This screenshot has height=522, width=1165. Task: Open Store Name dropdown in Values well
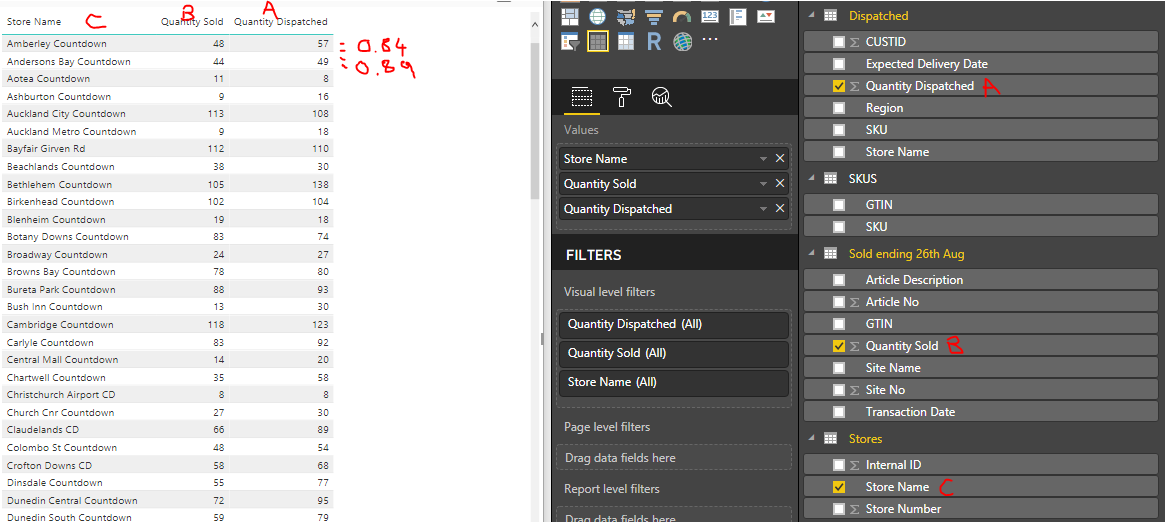coord(763,159)
